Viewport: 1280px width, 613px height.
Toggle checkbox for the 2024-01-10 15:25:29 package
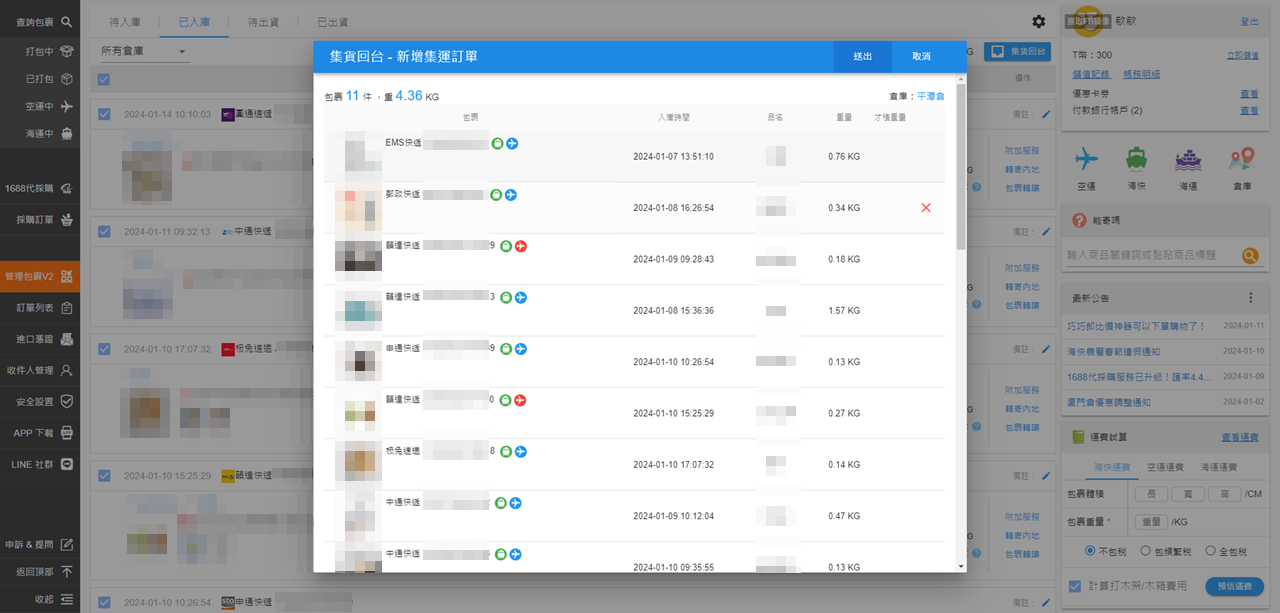[x=105, y=476]
